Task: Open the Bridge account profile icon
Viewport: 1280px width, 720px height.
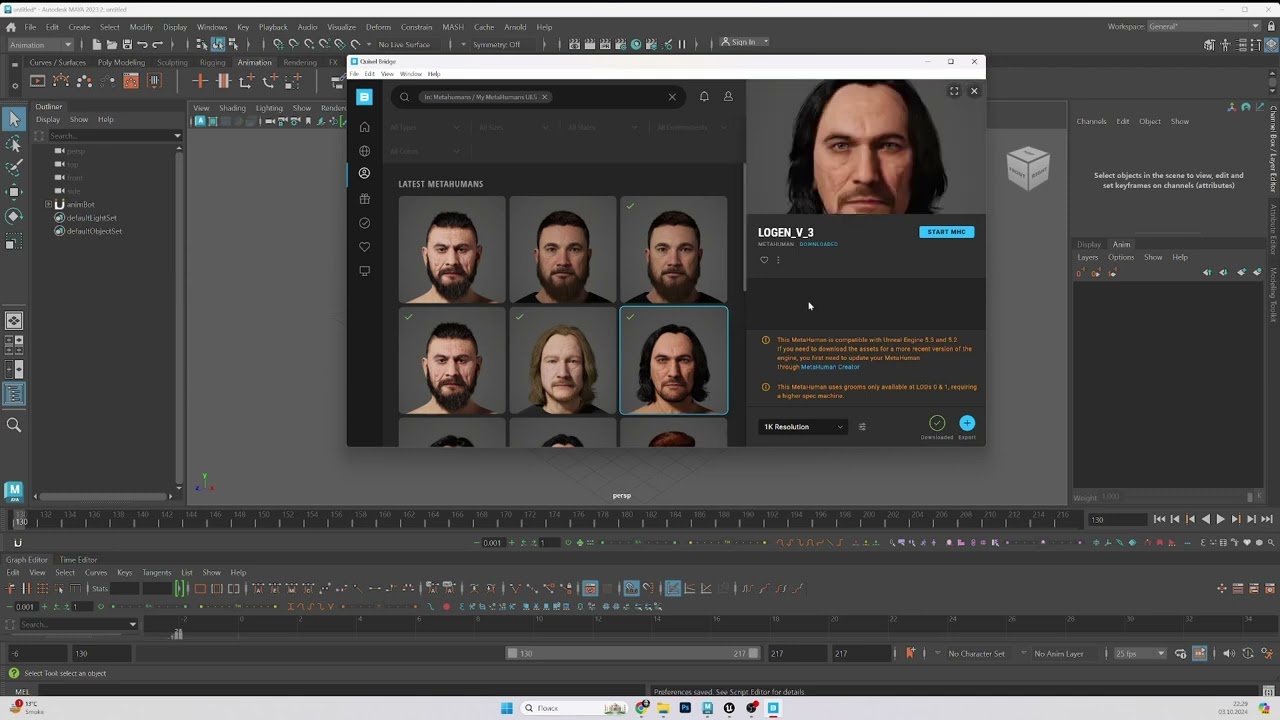Action: tap(728, 97)
